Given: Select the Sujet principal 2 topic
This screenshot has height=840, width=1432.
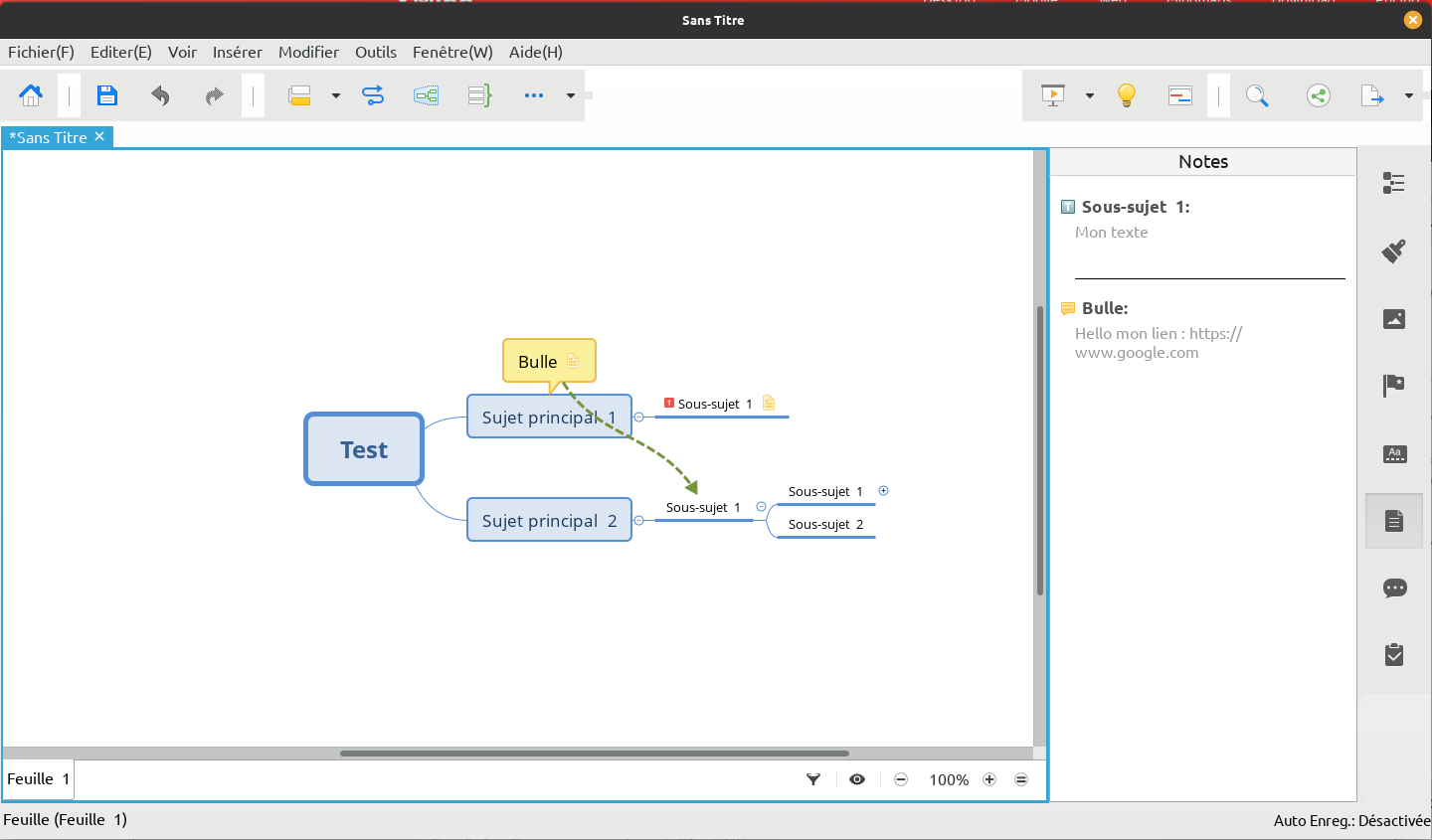Looking at the screenshot, I should point(549,520).
